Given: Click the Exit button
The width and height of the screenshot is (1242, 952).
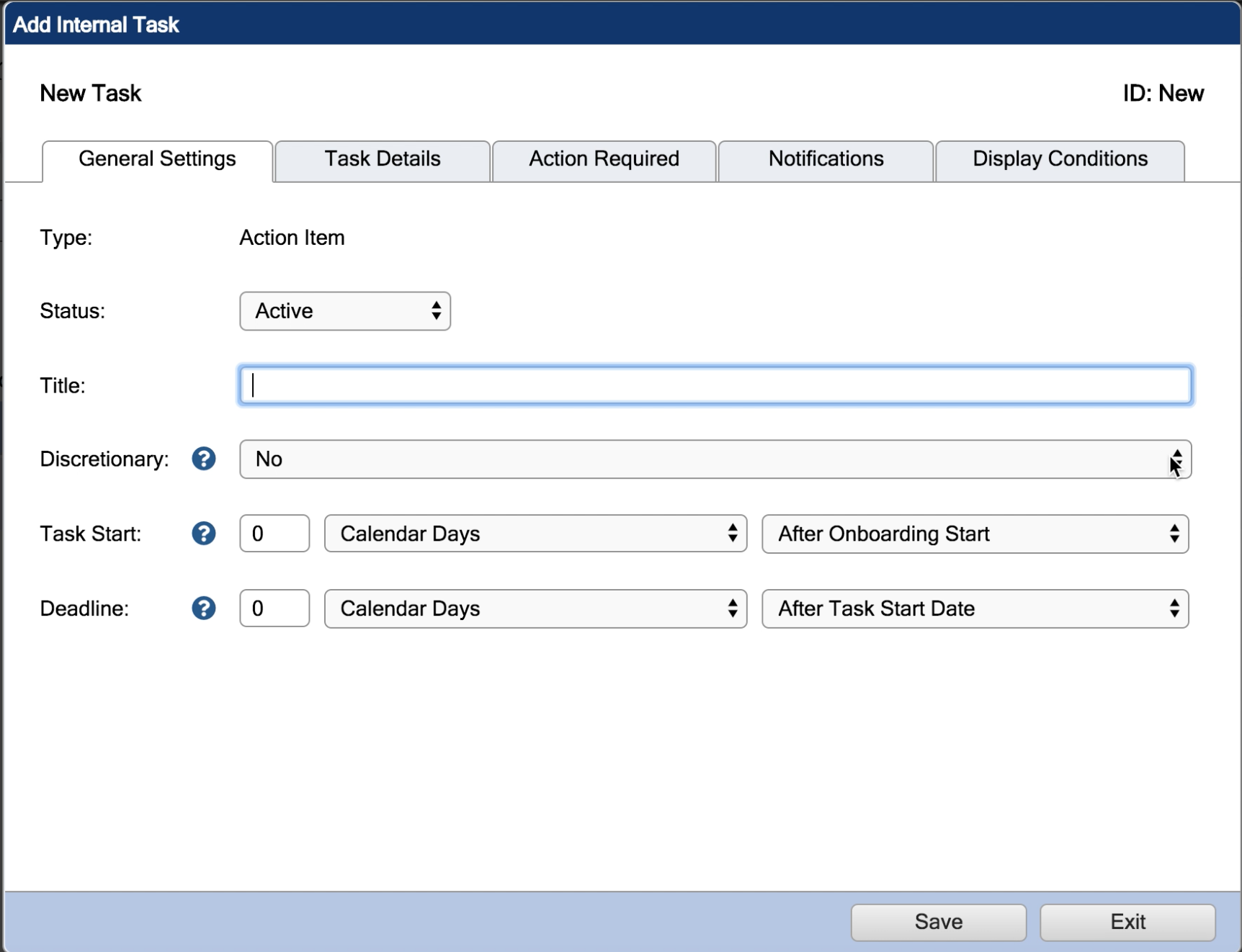Looking at the screenshot, I should tap(1127, 922).
